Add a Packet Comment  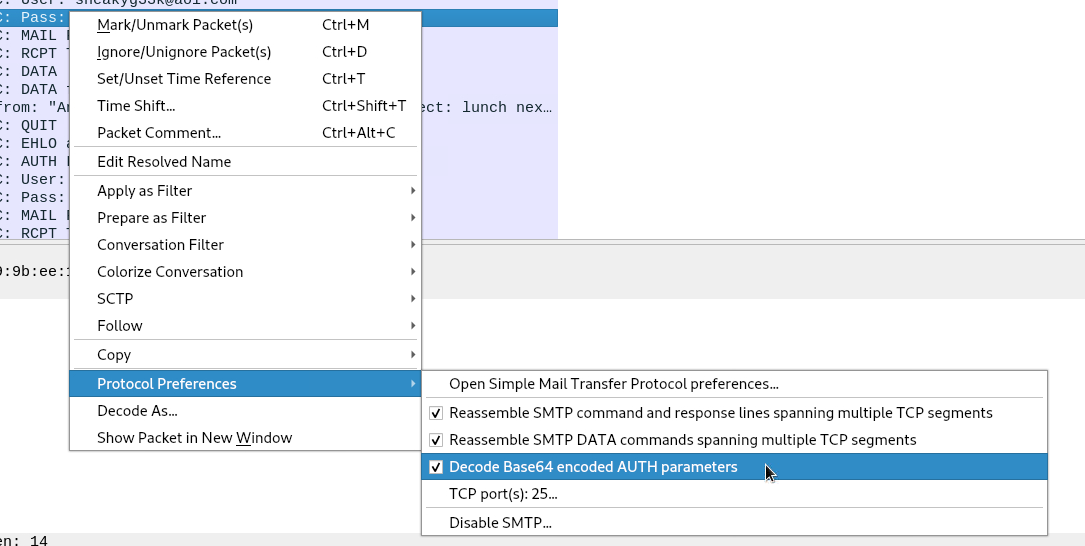coord(159,133)
